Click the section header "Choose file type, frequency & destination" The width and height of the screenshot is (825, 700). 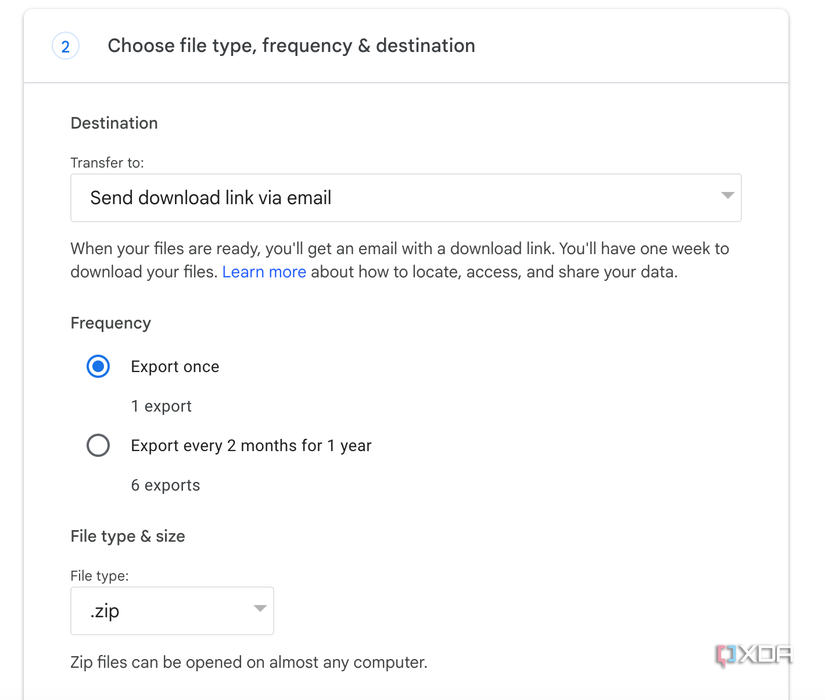tap(291, 45)
